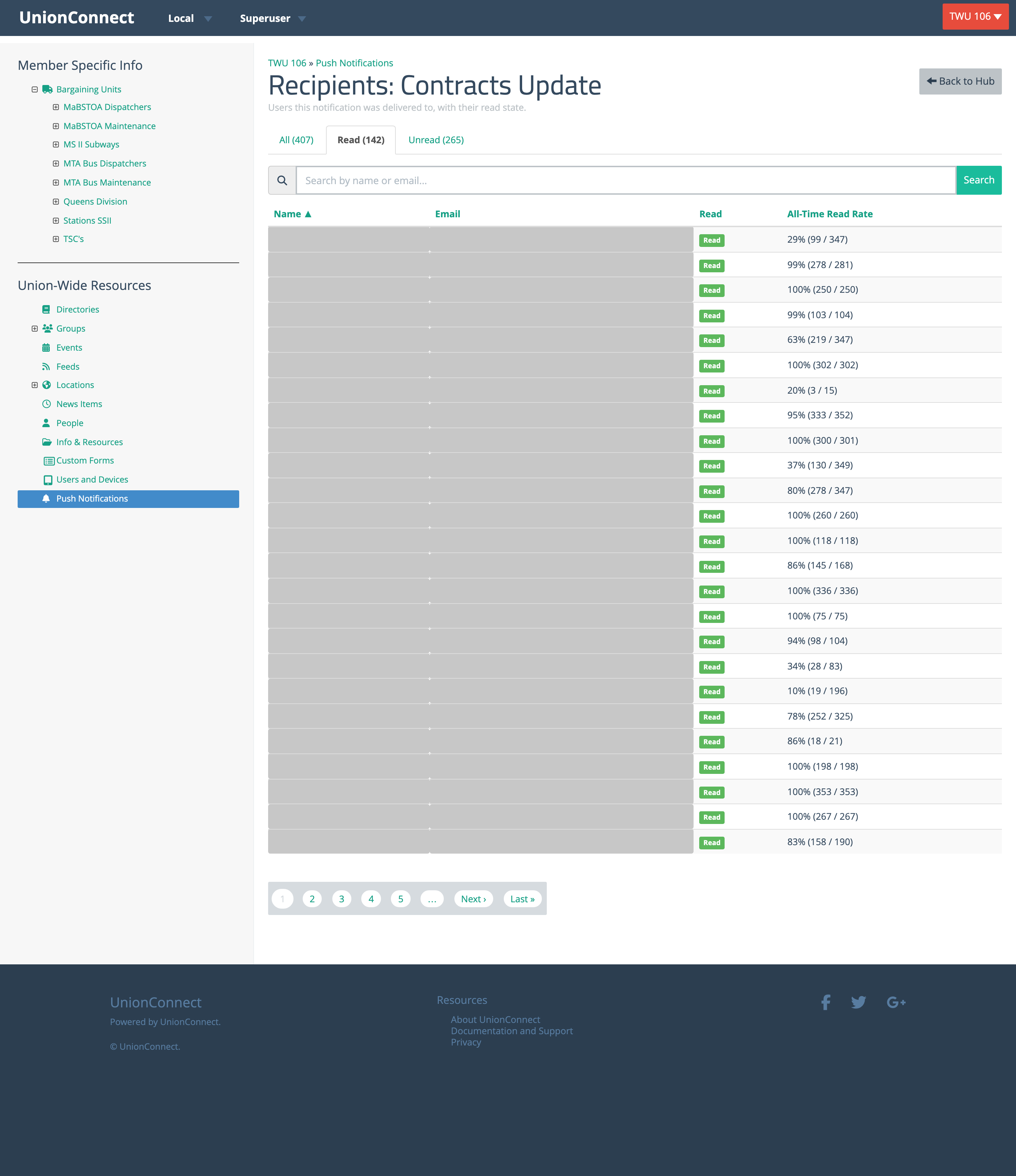1016x1176 pixels.
Task: Click the Locations globe icon
Action: [x=47, y=385]
